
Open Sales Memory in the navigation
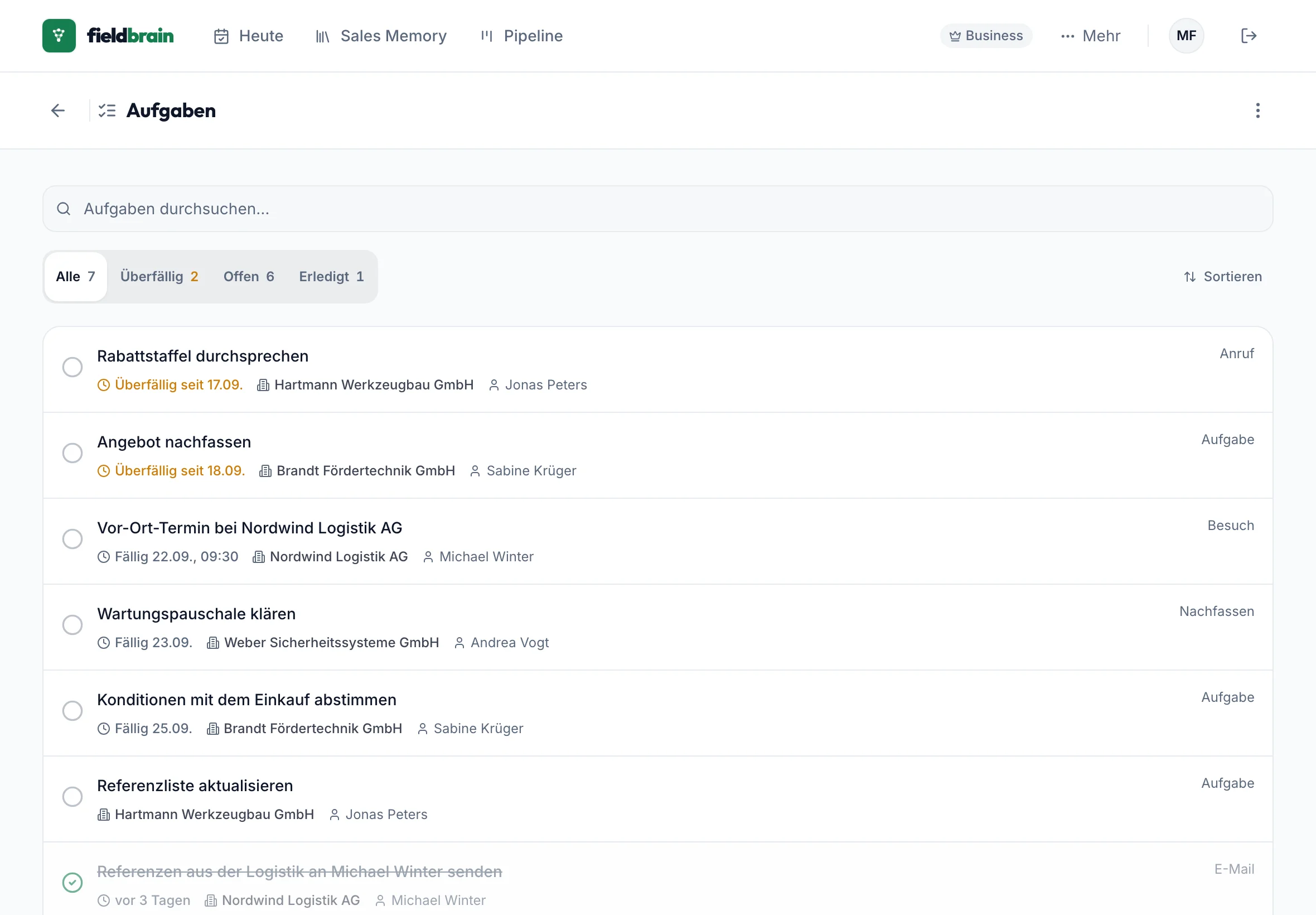point(381,36)
